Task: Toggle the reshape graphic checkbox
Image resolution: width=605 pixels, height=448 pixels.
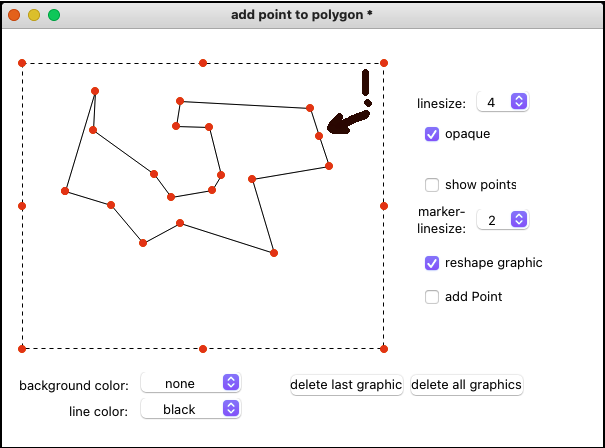Action: (x=432, y=263)
